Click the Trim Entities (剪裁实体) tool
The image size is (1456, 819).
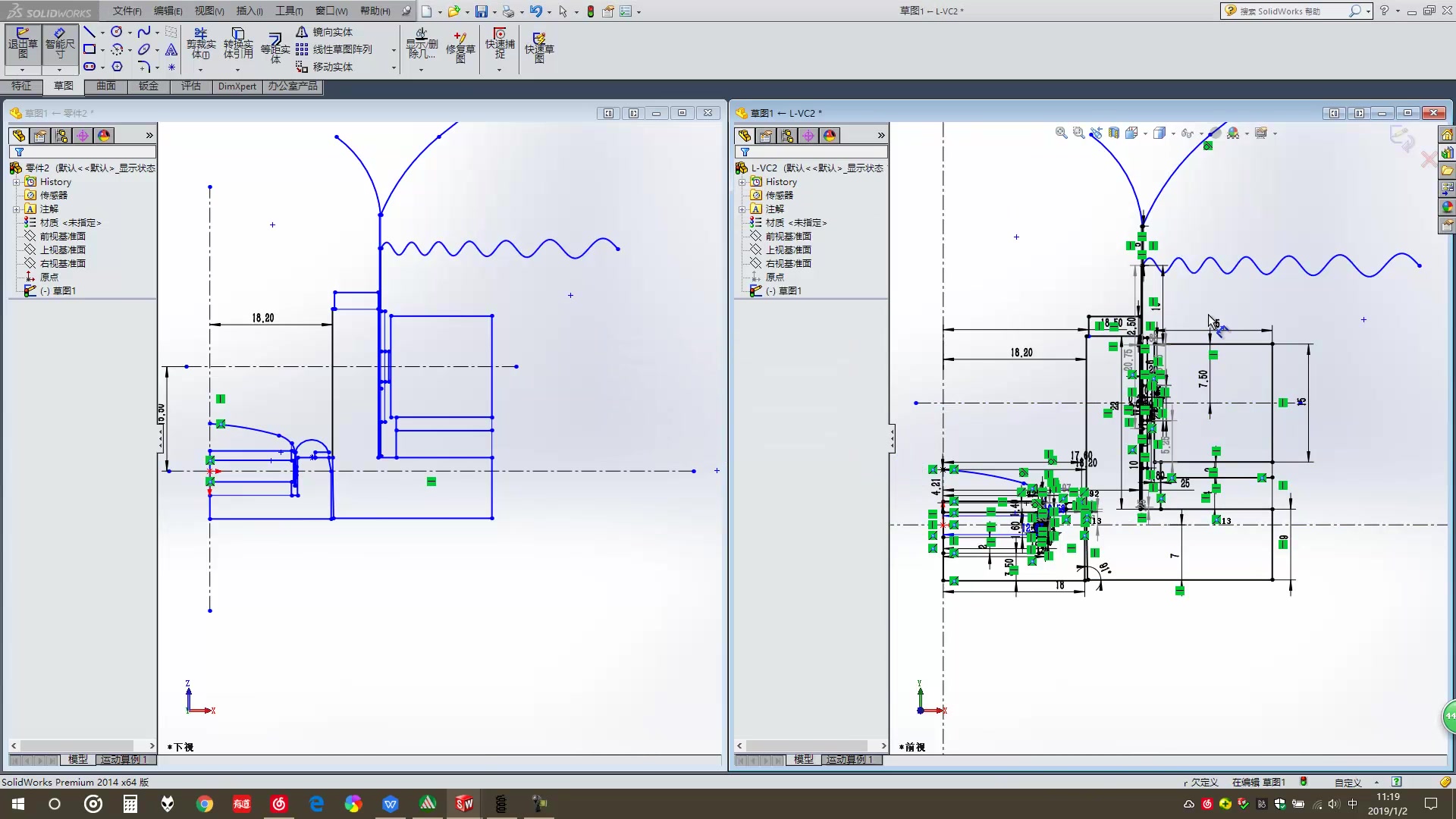[200, 44]
